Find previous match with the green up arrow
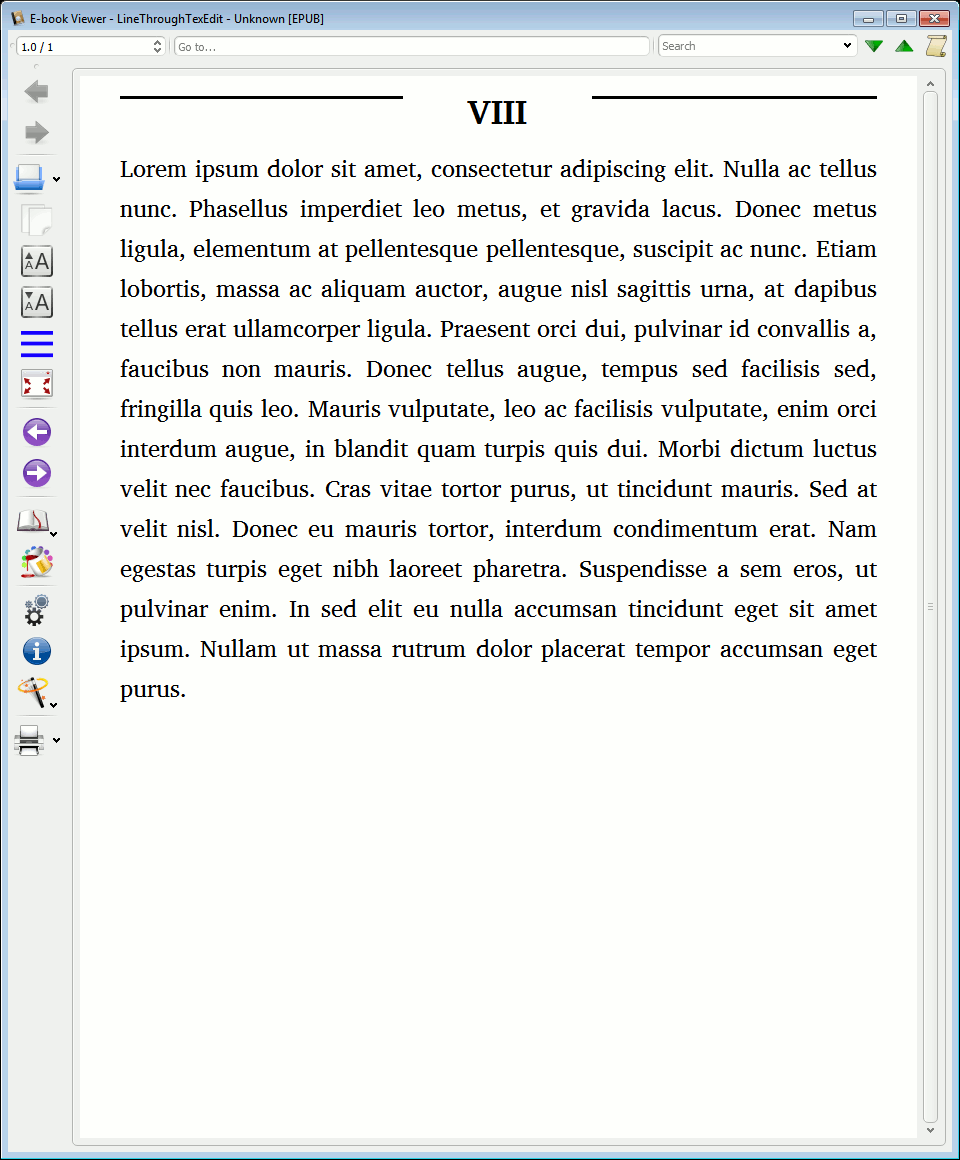Viewport: 960px width, 1160px height. point(904,46)
